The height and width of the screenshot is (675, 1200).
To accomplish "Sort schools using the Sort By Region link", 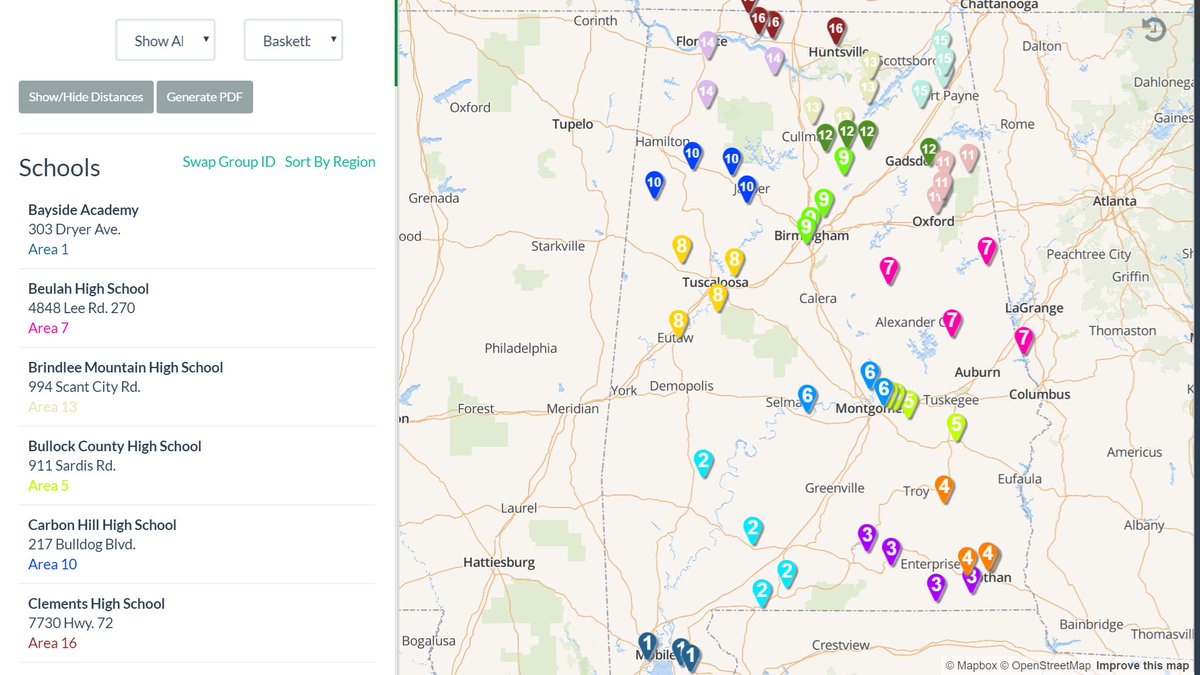I will (329, 161).
